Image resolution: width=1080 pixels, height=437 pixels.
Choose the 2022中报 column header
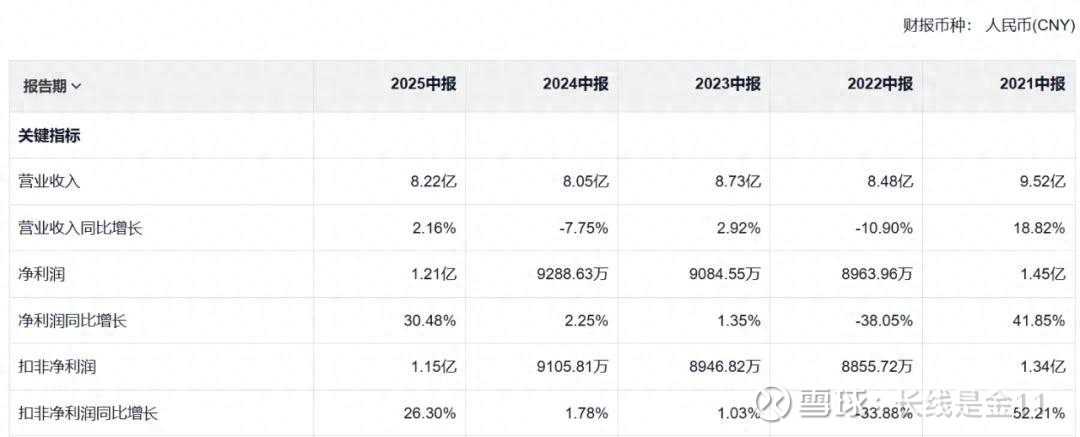tap(880, 85)
